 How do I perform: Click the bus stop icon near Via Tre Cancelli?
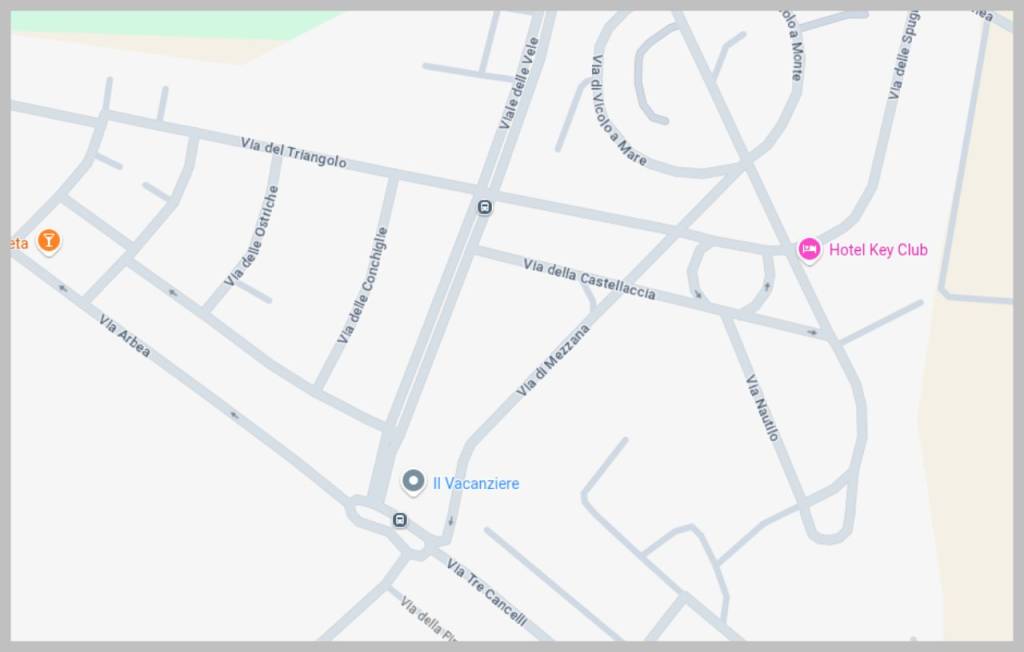tap(400, 520)
